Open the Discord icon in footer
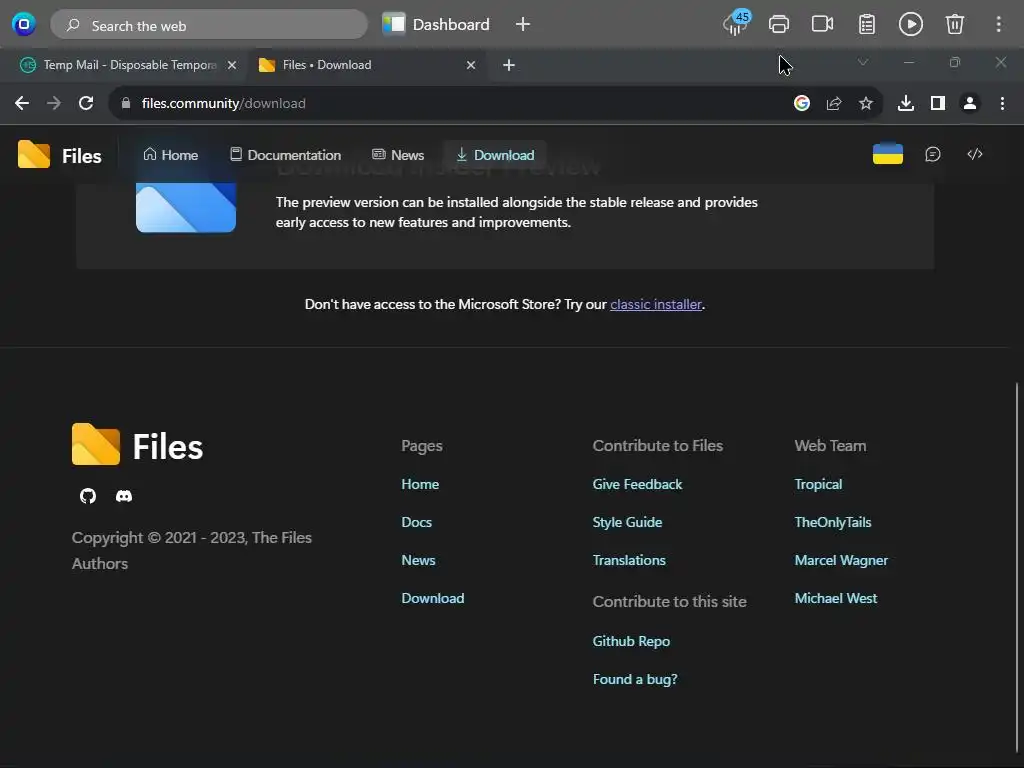The height and width of the screenshot is (768, 1024). coord(123,496)
